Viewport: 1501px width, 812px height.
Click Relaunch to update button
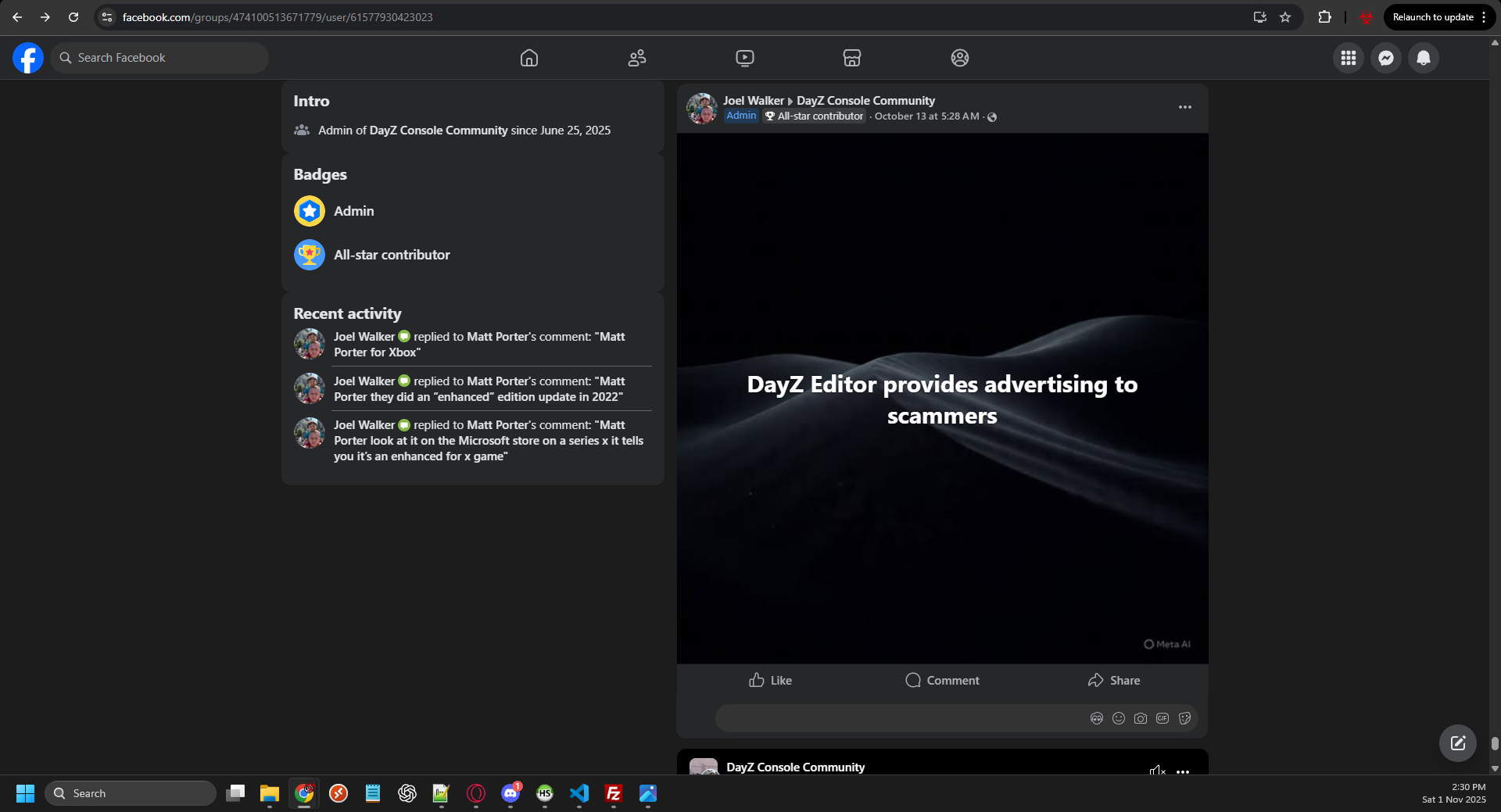click(1433, 17)
